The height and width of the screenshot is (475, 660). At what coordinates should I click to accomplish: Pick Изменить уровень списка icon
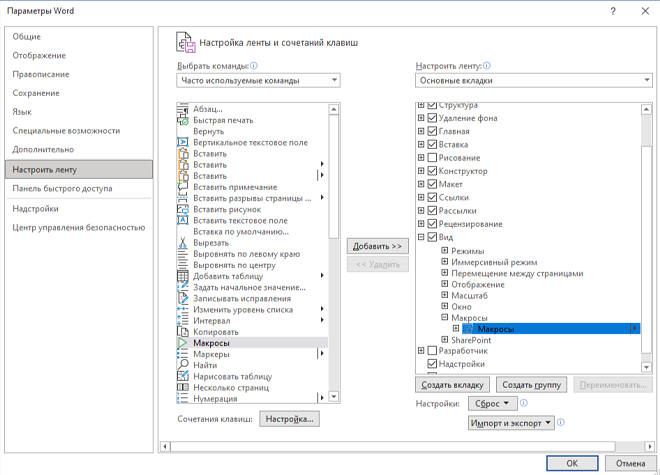point(183,310)
